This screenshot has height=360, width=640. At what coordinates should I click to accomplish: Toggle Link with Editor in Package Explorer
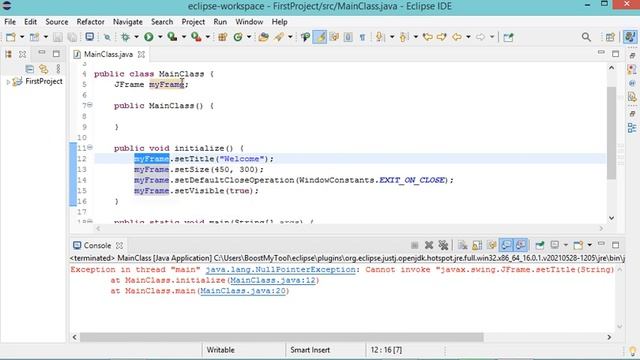click(43, 69)
